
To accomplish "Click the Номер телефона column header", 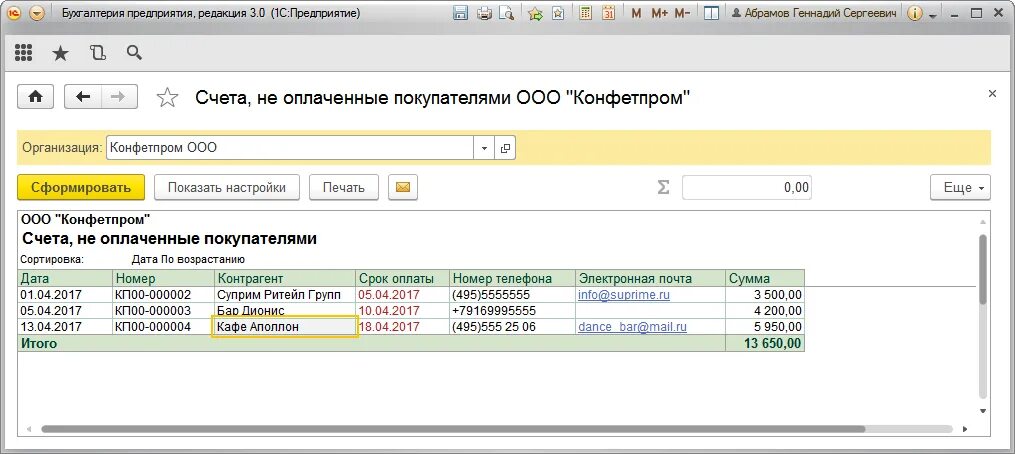I will point(513,278).
